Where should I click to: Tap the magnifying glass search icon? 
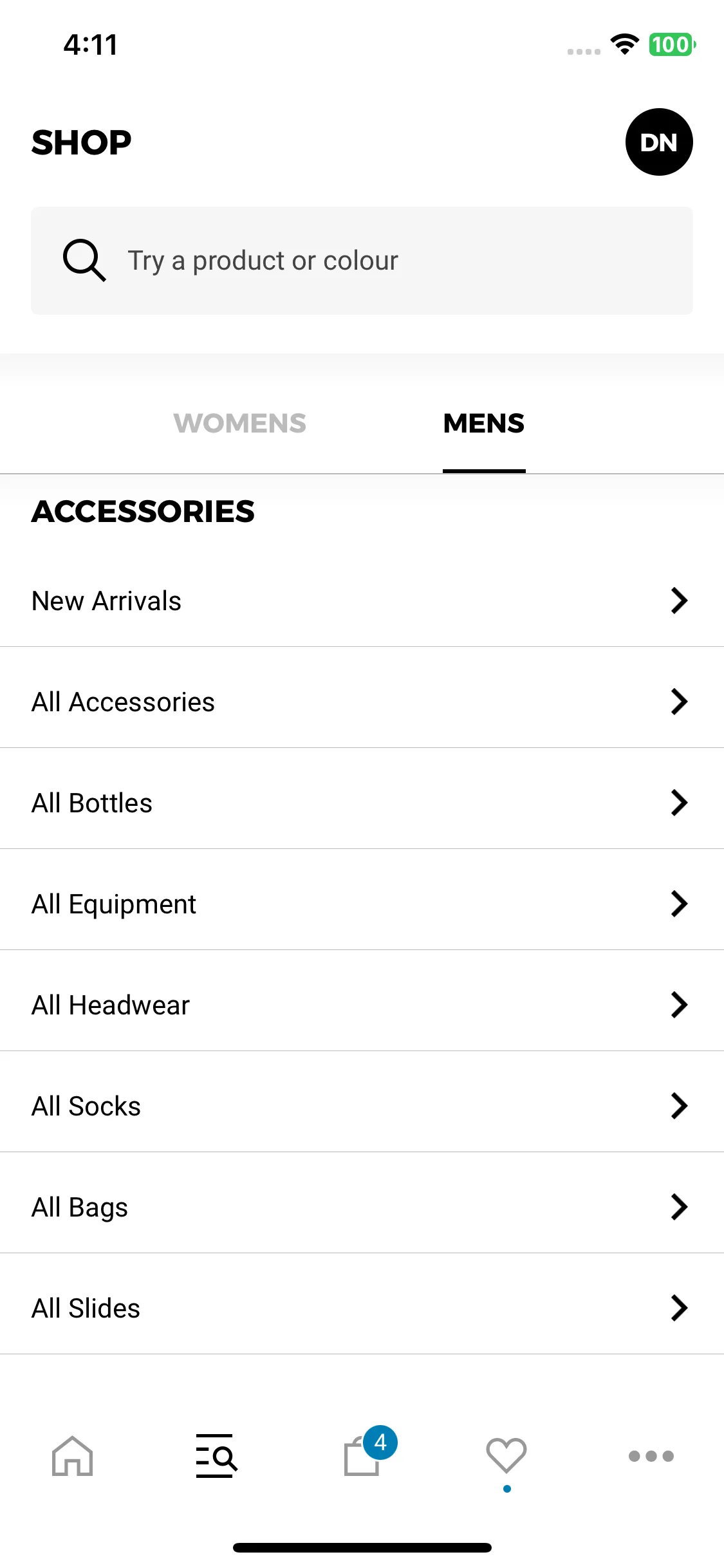(x=84, y=261)
